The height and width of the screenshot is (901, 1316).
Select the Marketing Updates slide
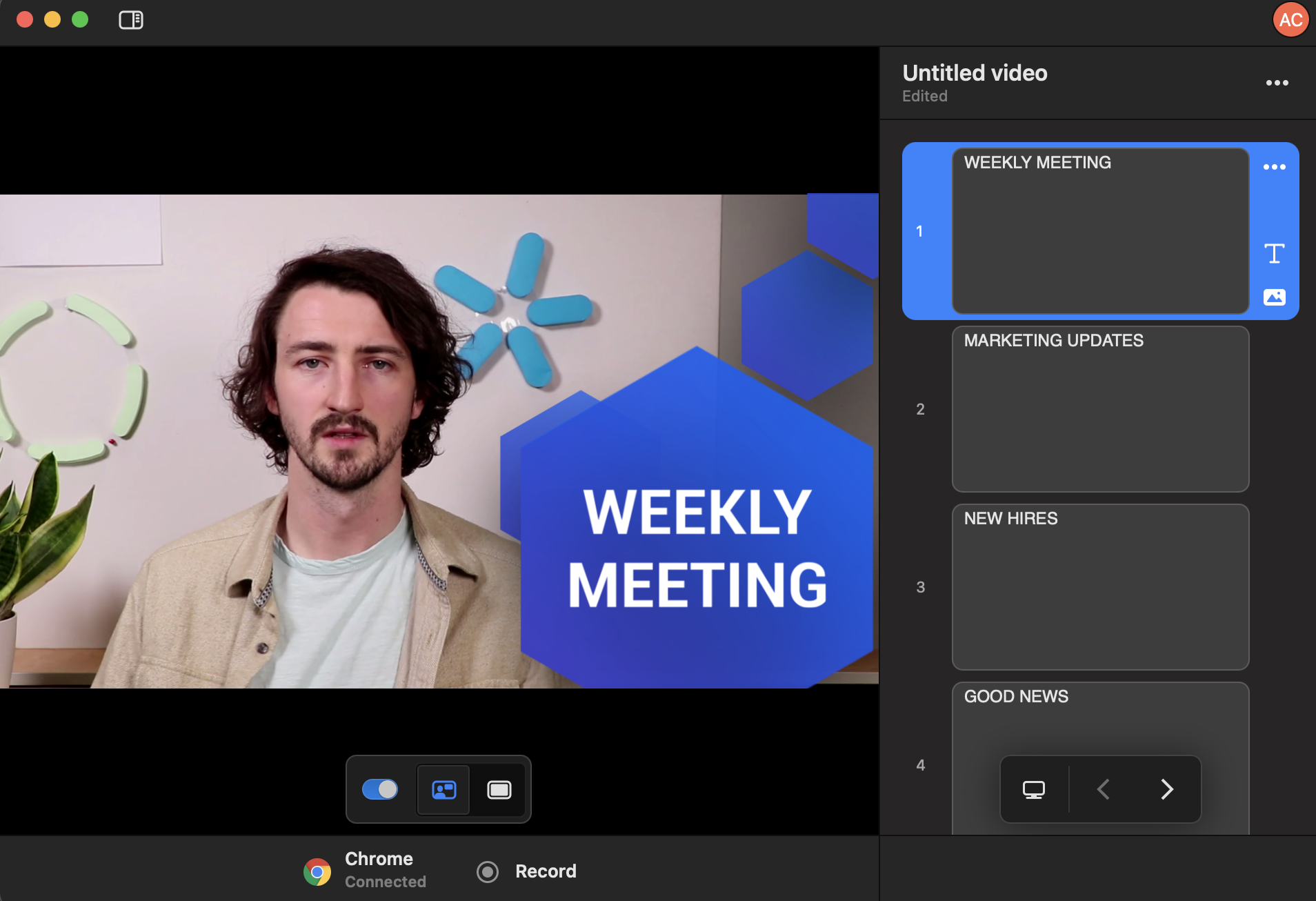(1099, 409)
